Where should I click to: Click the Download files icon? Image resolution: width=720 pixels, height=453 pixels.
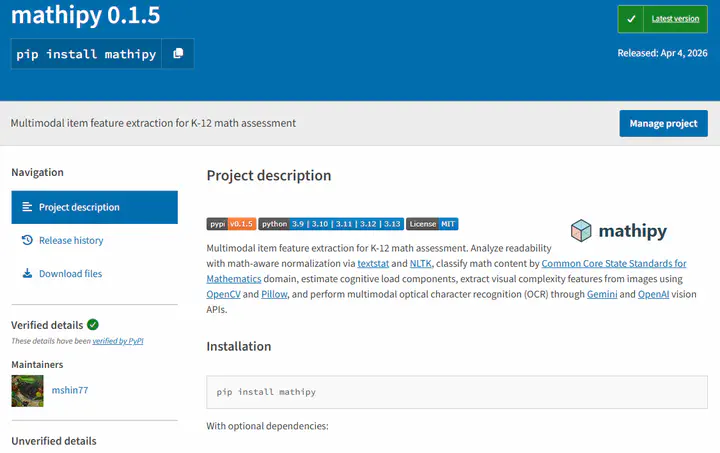tap(28, 274)
